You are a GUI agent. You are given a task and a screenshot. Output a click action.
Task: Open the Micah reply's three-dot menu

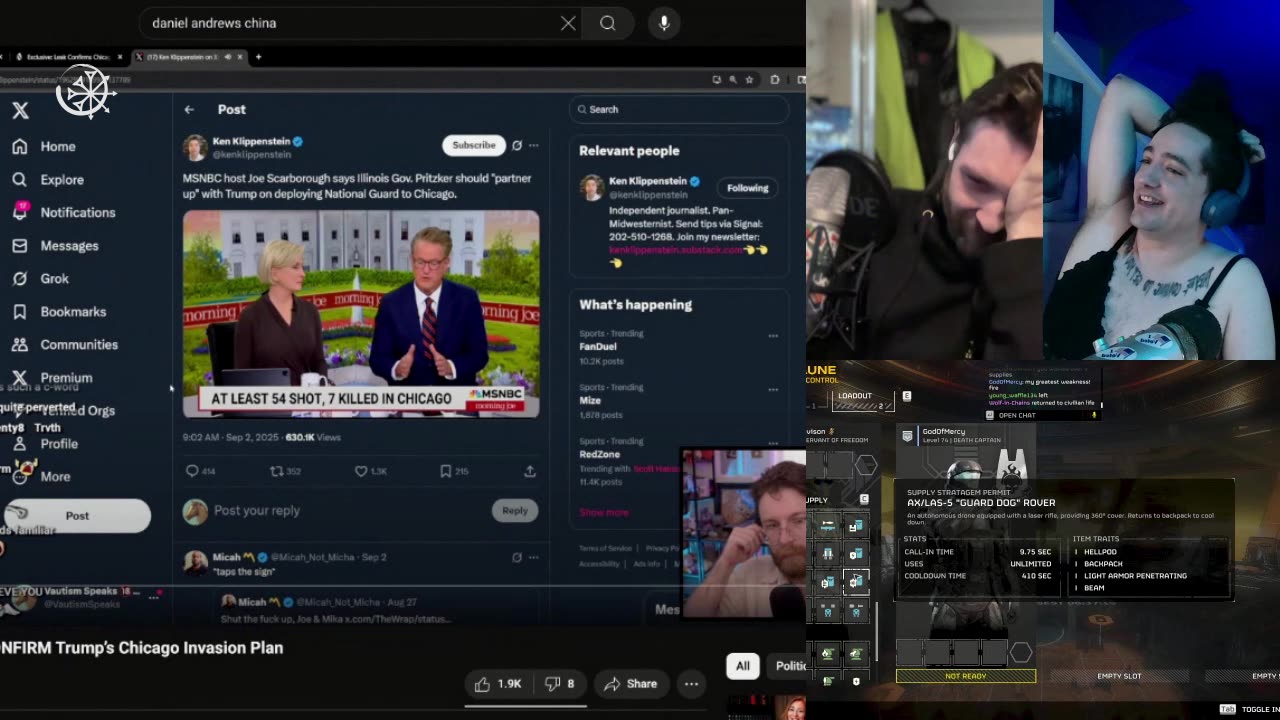coord(534,558)
